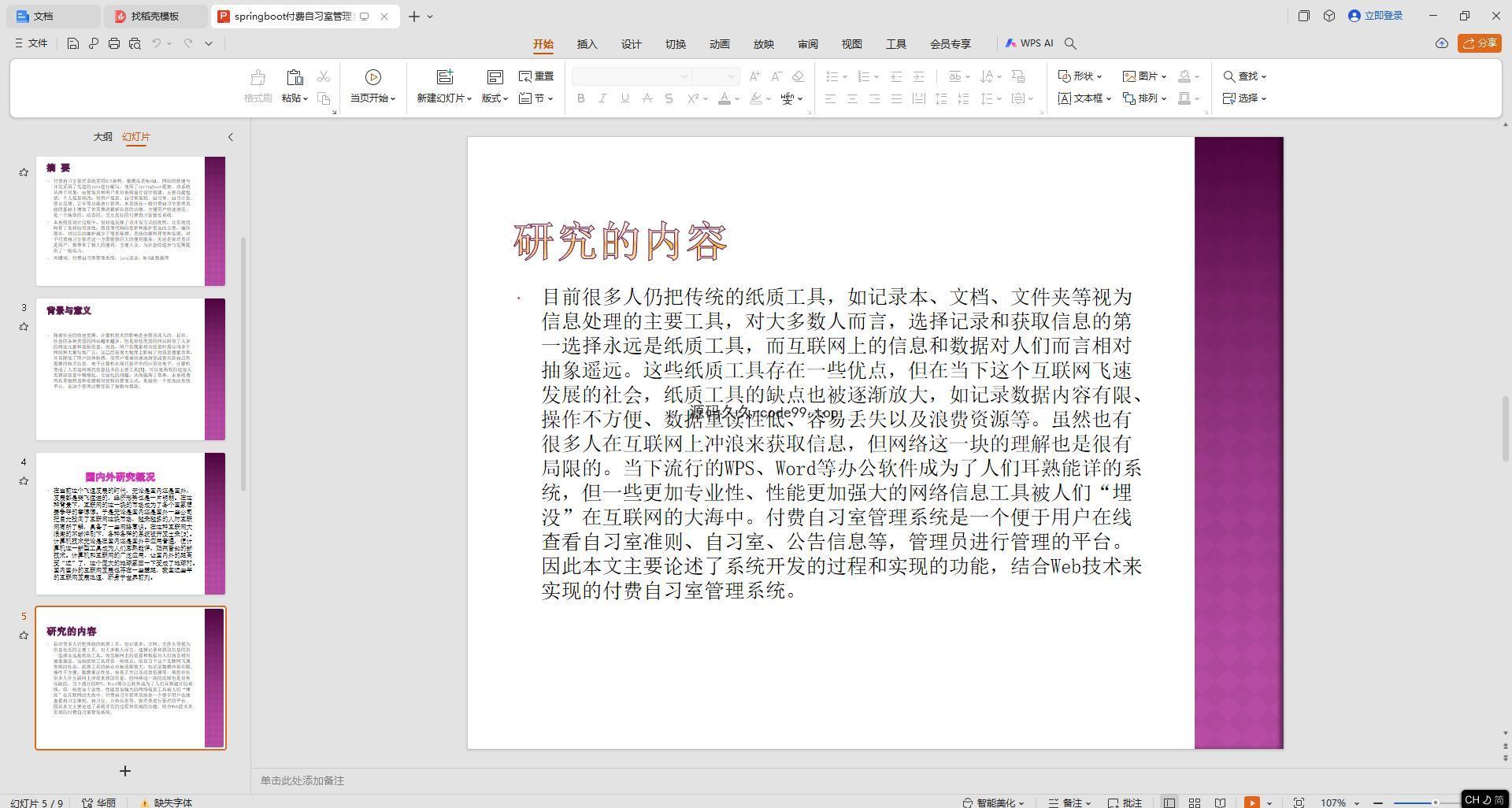Click missing fonts (缺失字体) warning
The image size is (1512, 808).
click(x=166, y=802)
